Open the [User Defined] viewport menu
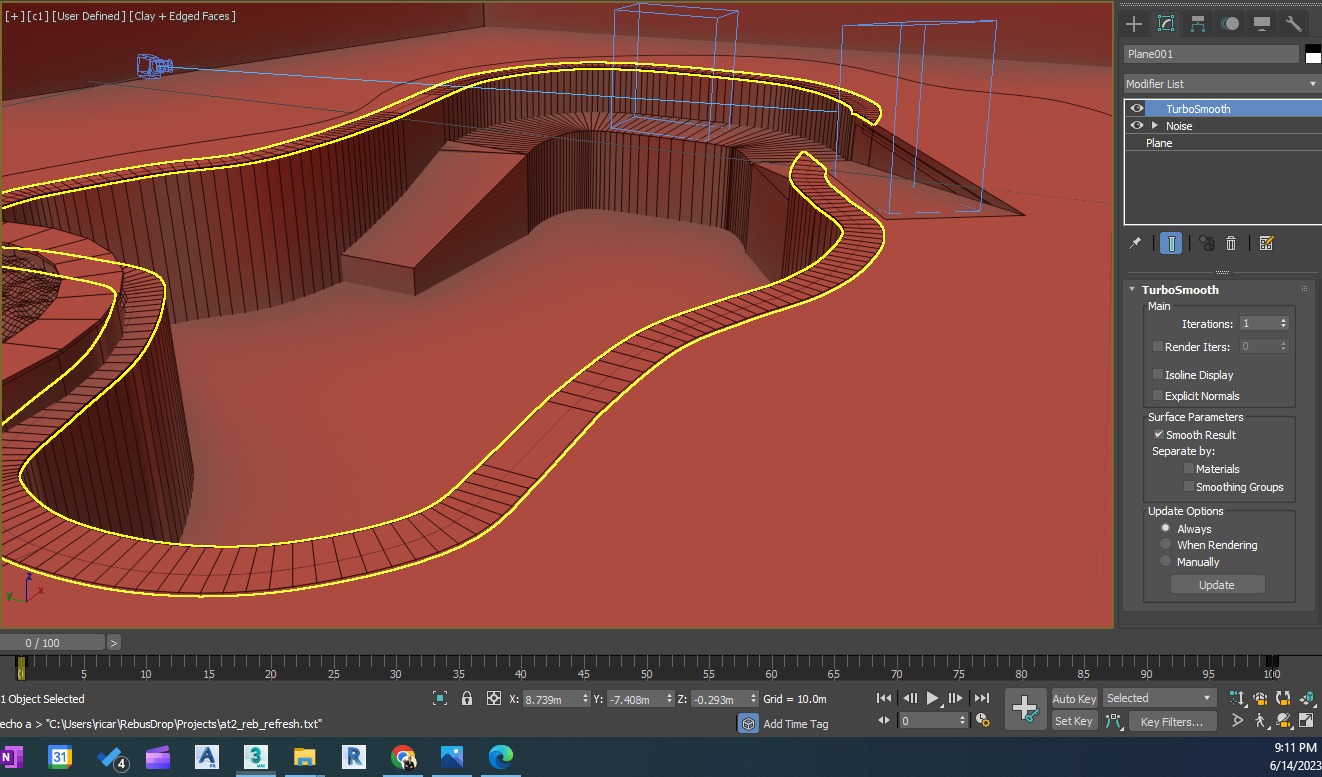The image size is (1322, 777). click(89, 16)
